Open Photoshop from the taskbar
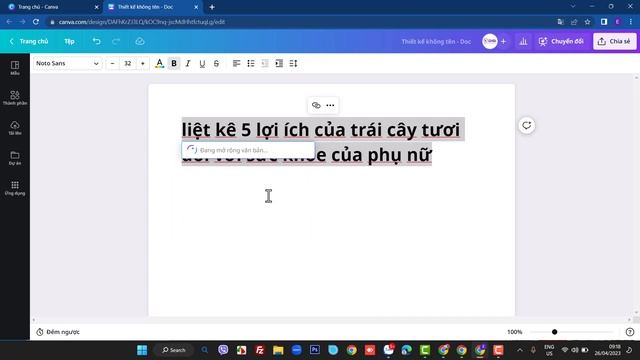The image size is (640, 360). tap(315, 350)
